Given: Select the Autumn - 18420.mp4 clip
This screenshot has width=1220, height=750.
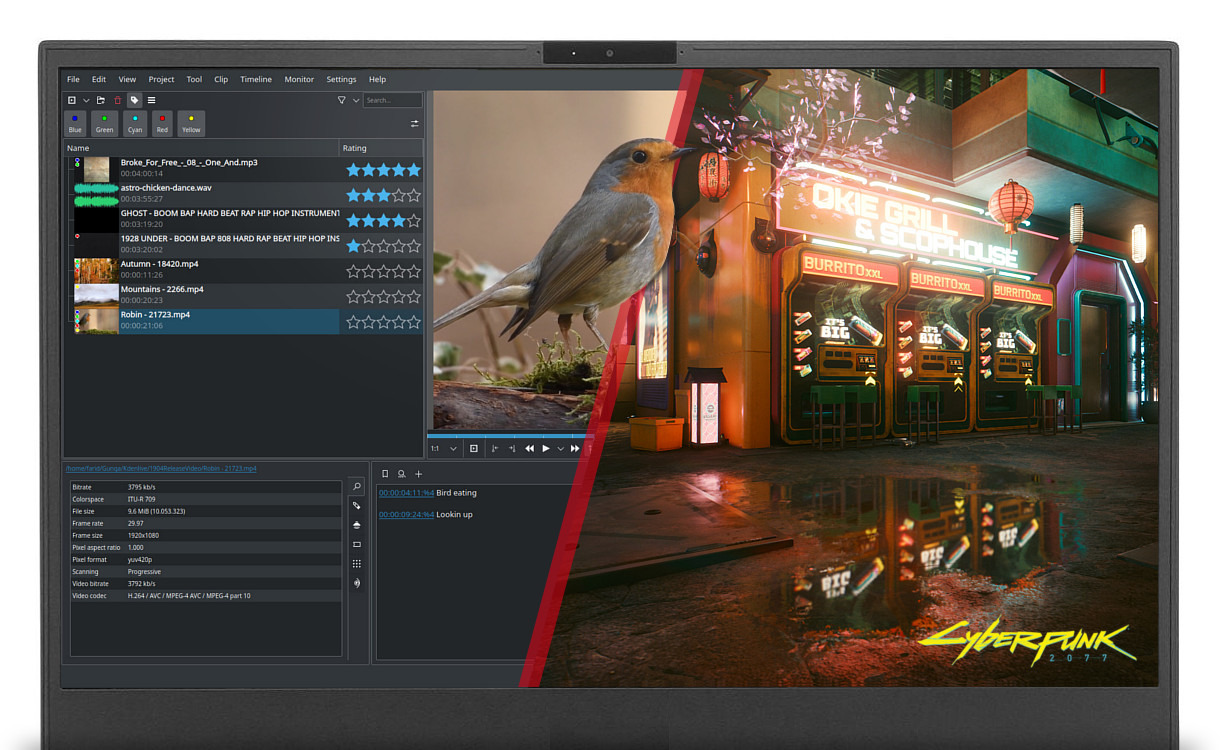Looking at the screenshot, I should point(159,264).
